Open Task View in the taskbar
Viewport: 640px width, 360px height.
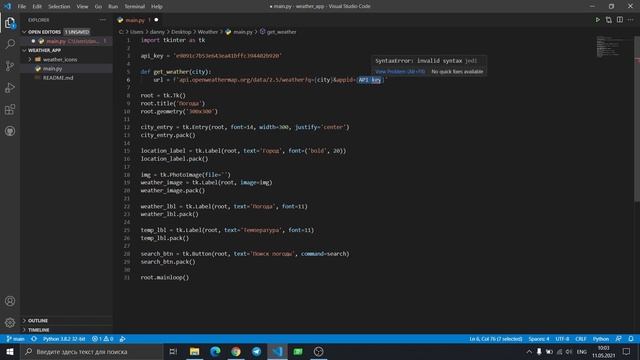[173, 351]
